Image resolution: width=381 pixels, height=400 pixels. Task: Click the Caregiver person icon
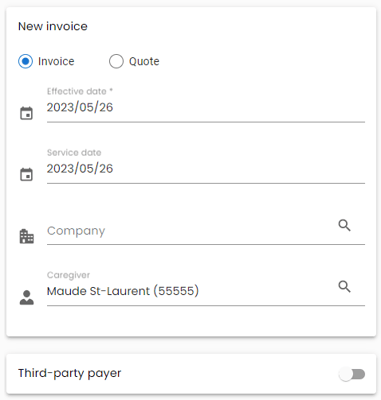coord(27,297)
